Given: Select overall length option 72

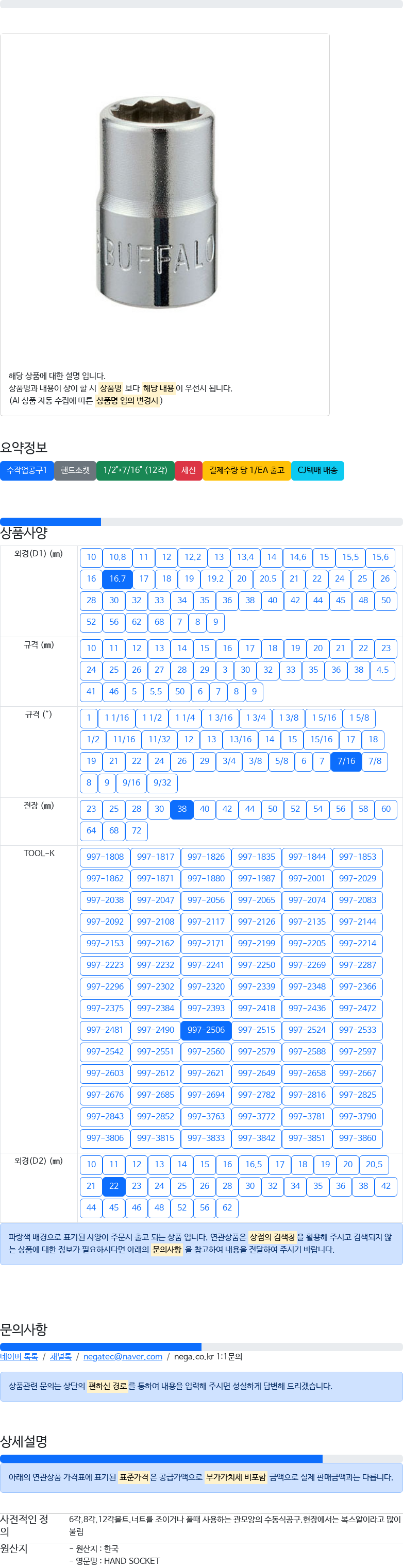Looking at the screenshot, I should [x=137, y=831].
